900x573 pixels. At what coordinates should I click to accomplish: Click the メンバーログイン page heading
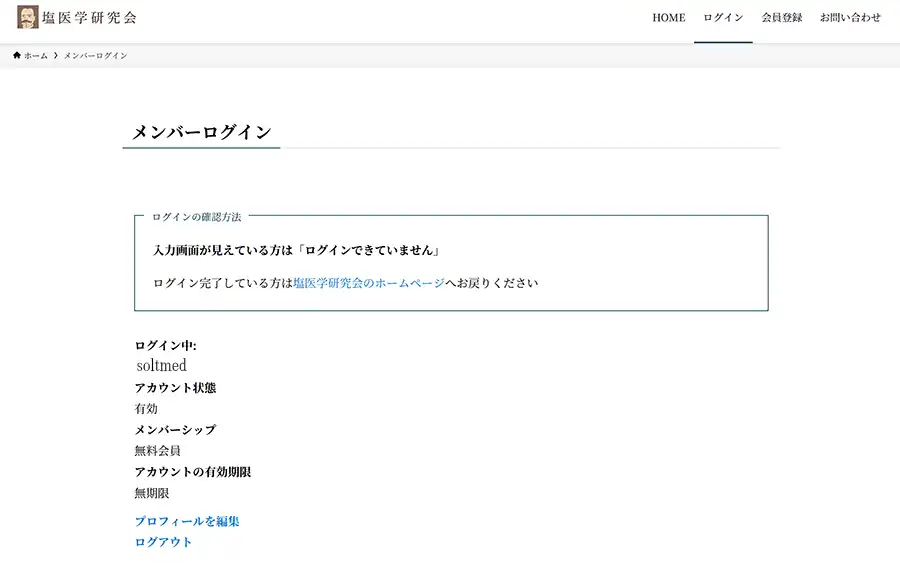click(202, 132)
